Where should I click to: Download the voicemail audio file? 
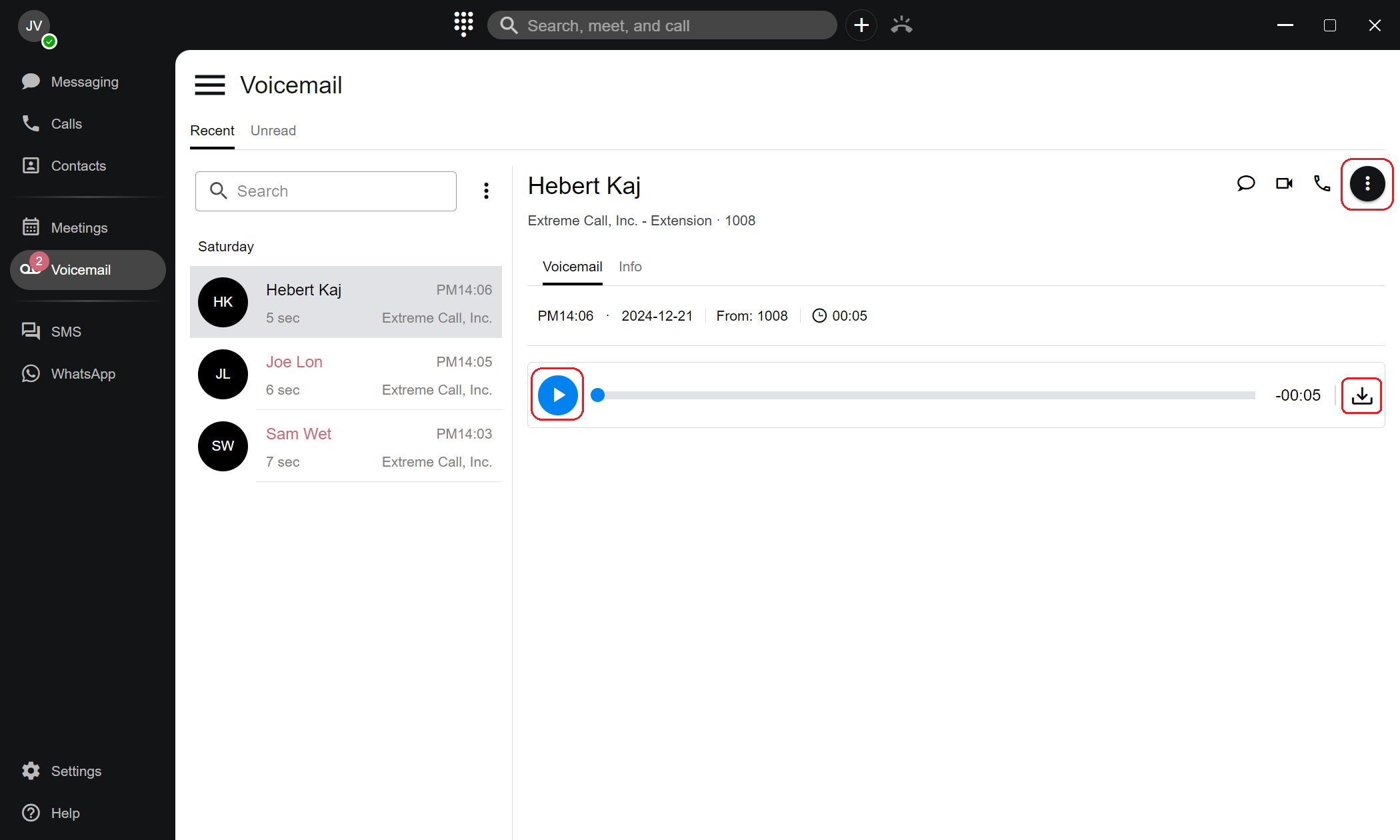1361,396
